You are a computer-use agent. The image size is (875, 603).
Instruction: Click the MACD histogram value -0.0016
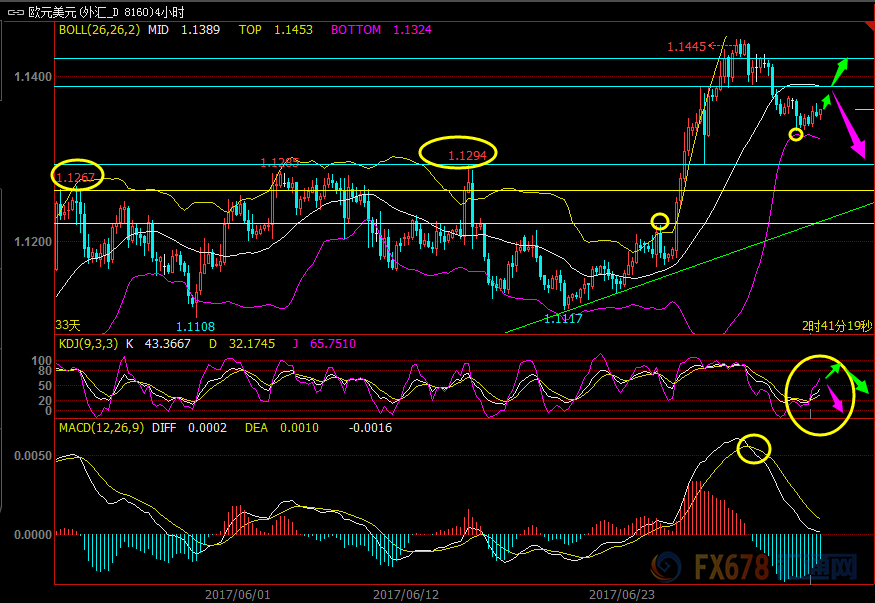(x=371, y=428)
